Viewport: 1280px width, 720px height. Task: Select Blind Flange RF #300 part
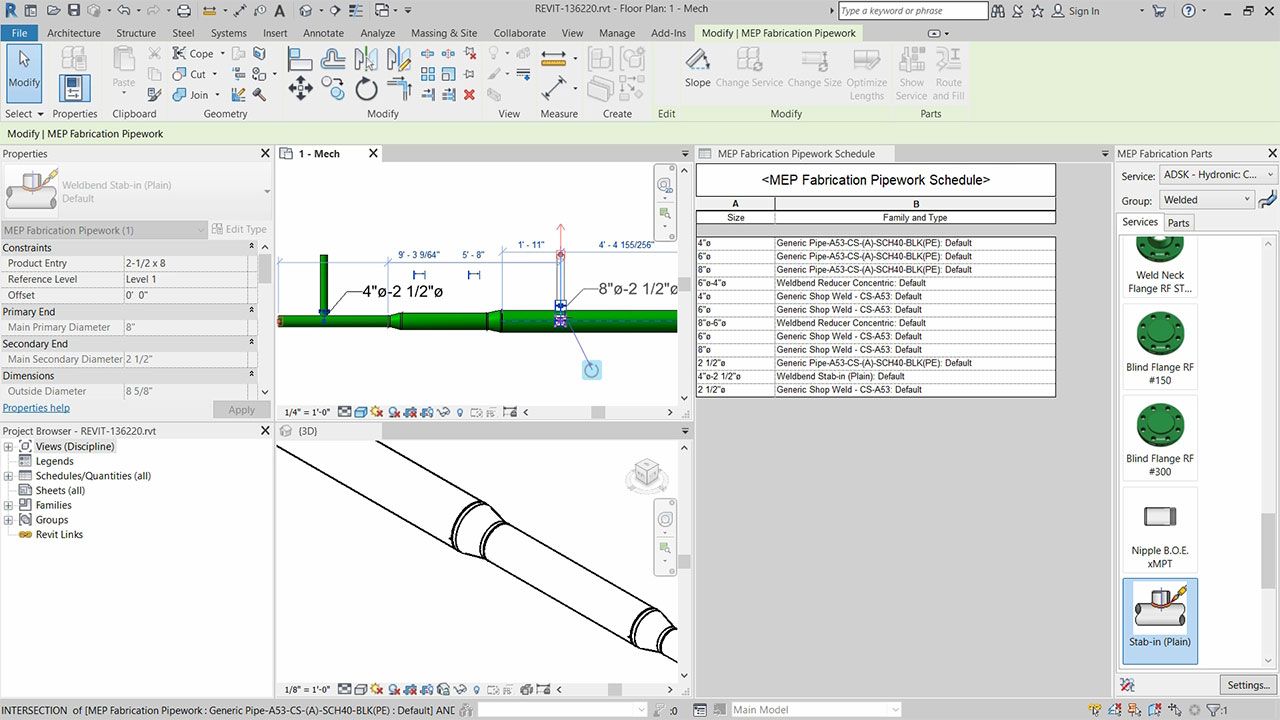click(1160, 438)
